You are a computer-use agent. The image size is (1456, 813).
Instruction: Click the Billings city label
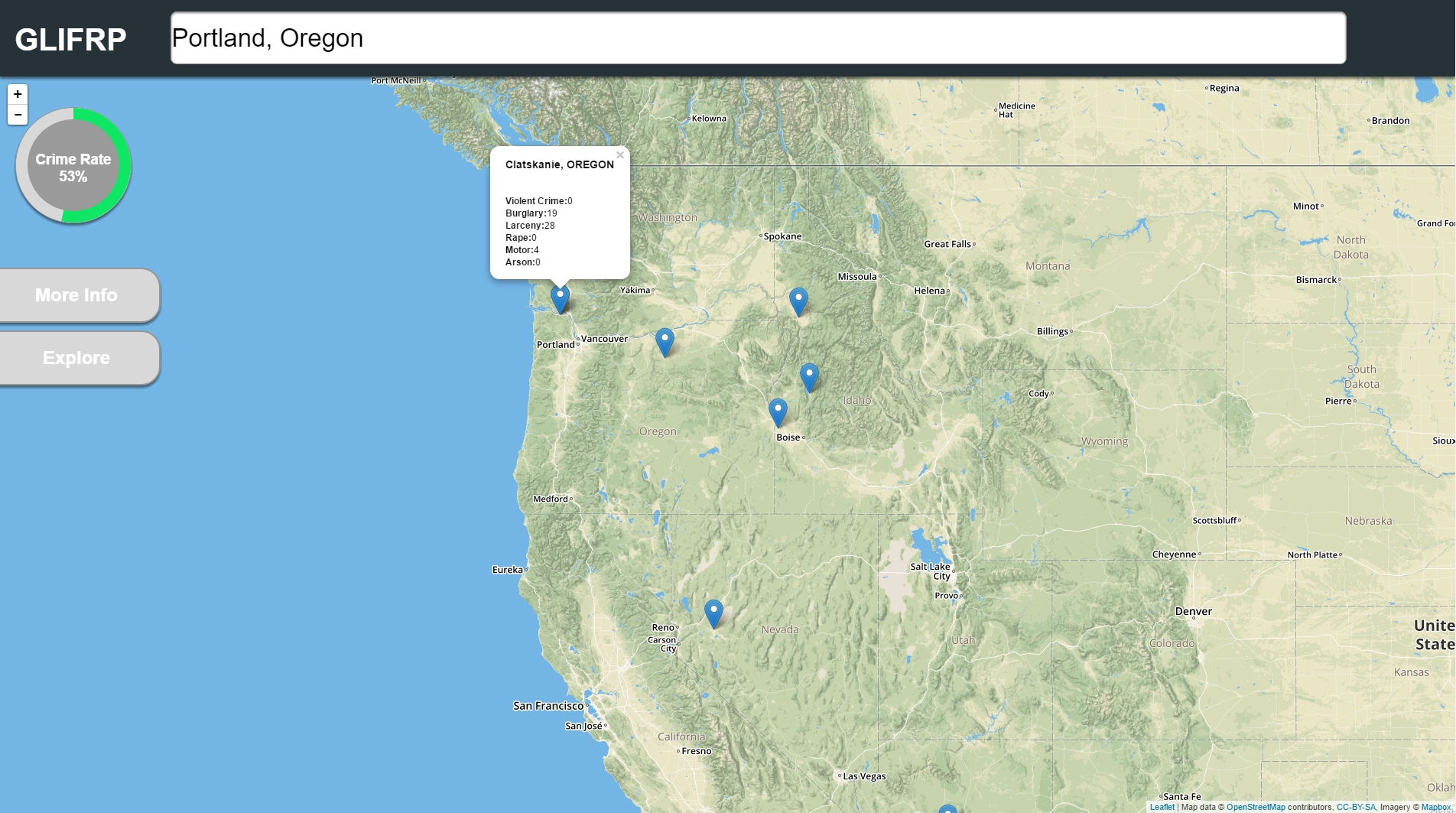[x=1052, y=331]
